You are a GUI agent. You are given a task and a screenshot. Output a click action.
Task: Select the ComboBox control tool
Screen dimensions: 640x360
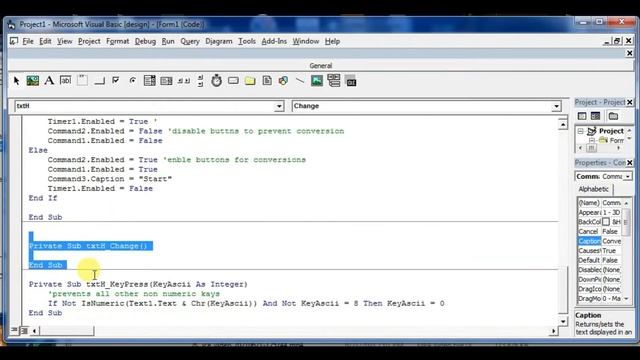149,81
